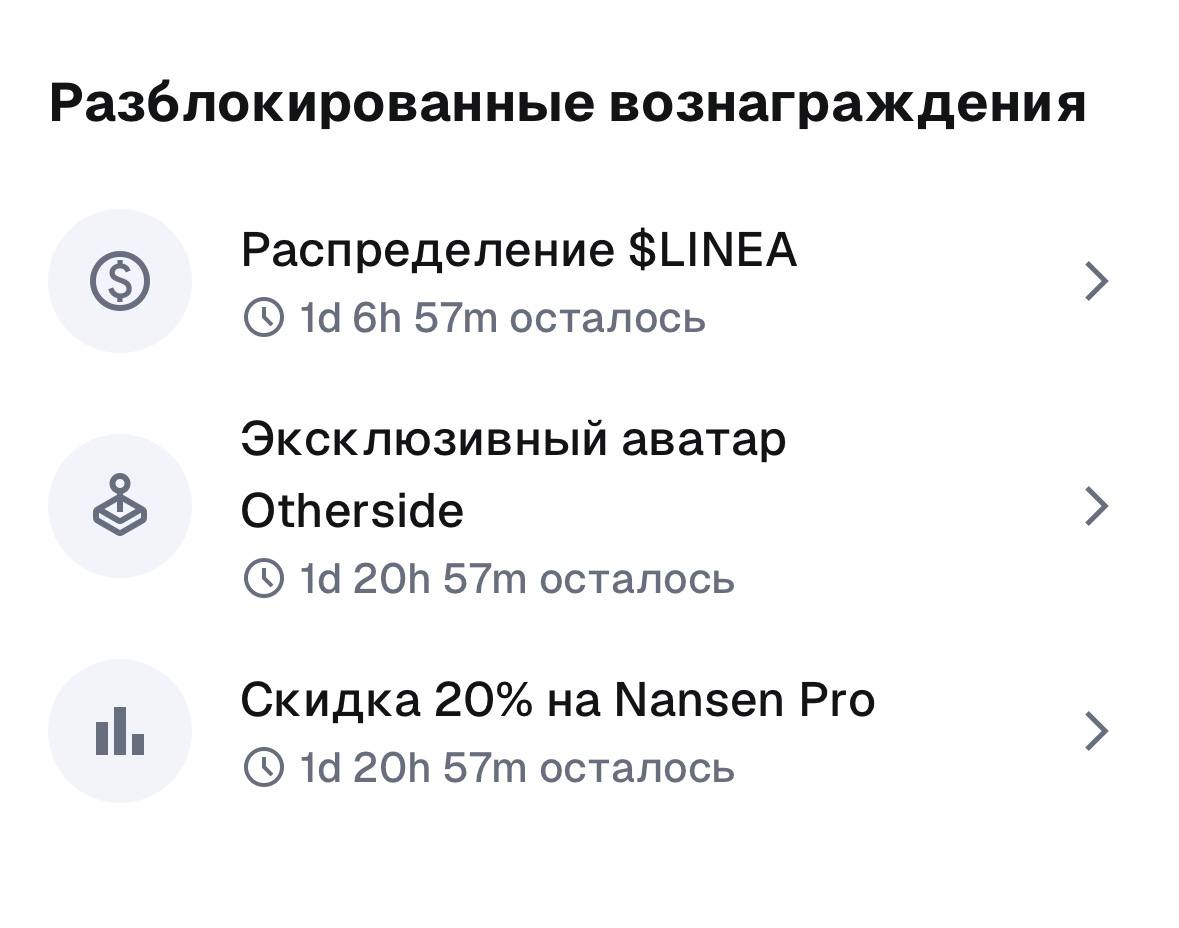
Task: Open the Скидка 20% на Nansen Pro reward
Action: click(x=558, y=699)
